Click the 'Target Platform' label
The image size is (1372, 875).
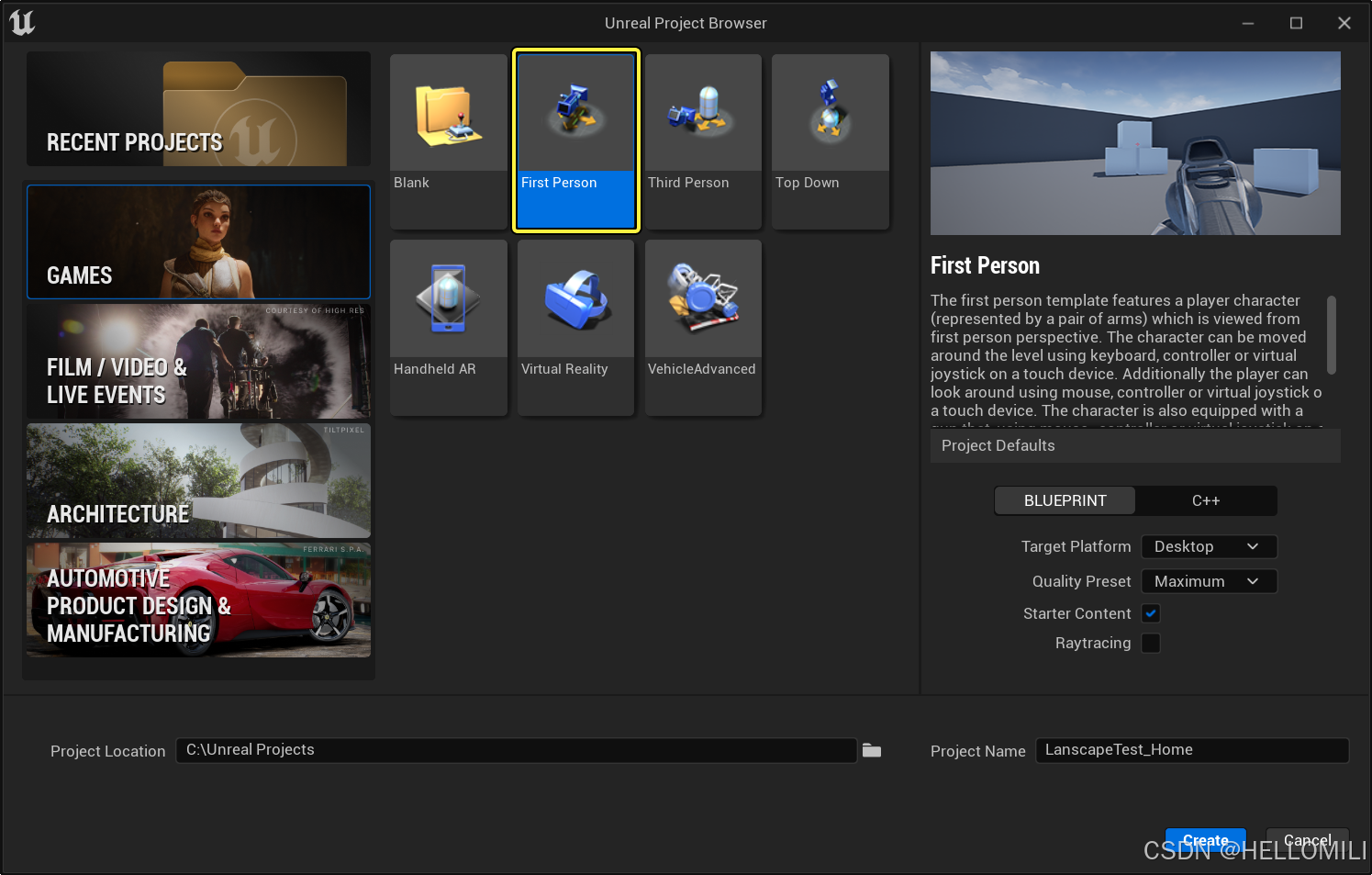coord(1076,546)
